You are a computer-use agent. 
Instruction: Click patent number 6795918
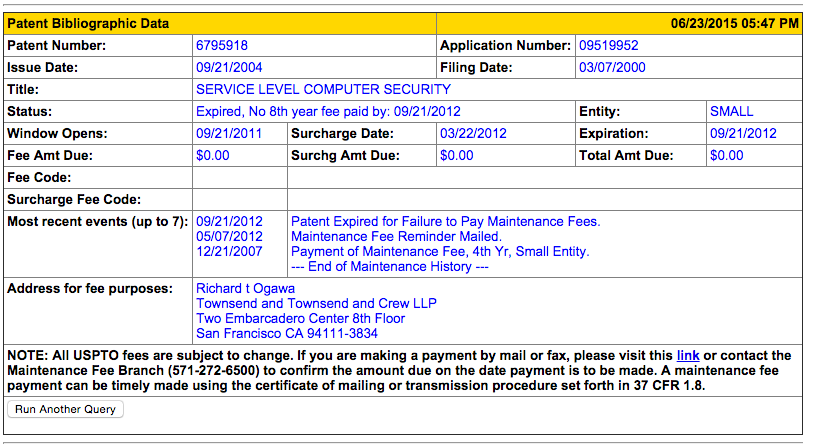(x=222, y=45)
